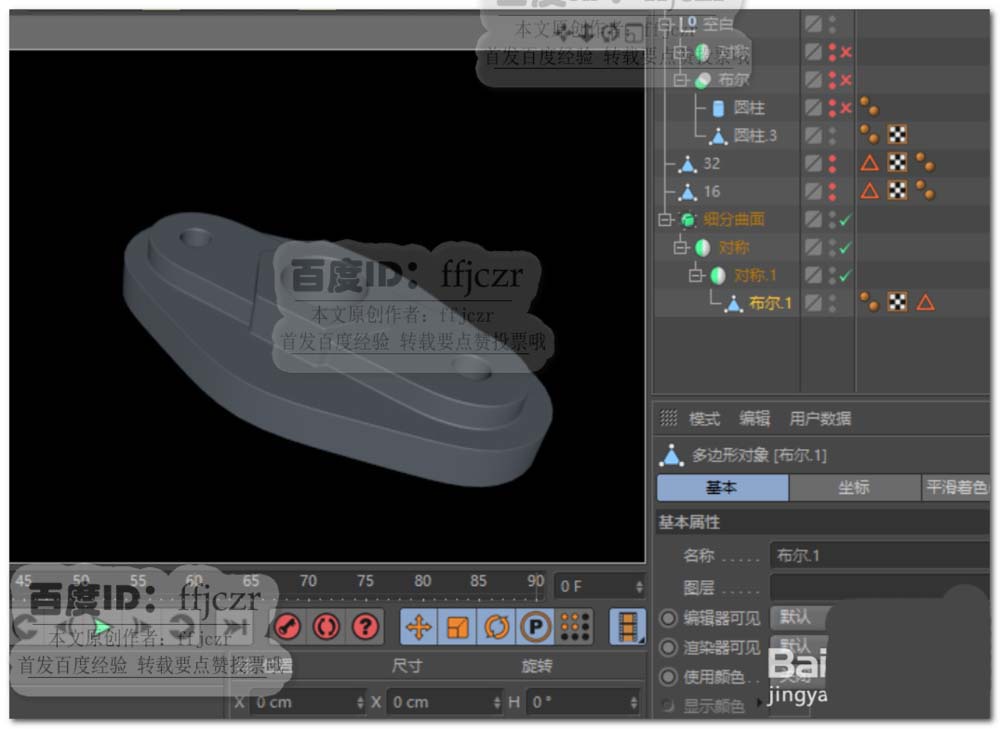Disable orange 对称 green check under 细分曲面

click(846, 247)
